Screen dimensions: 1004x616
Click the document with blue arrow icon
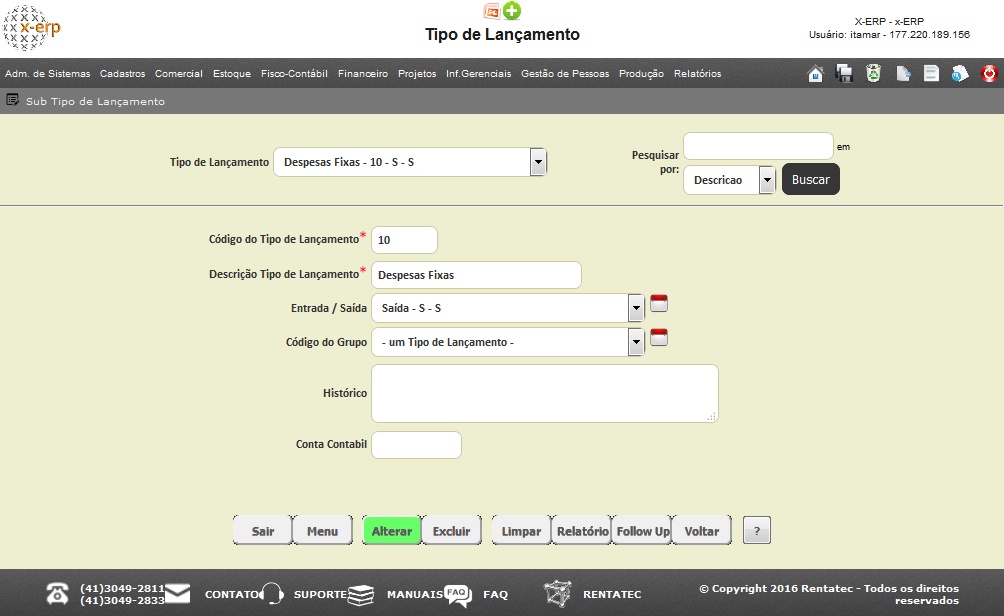903,74
